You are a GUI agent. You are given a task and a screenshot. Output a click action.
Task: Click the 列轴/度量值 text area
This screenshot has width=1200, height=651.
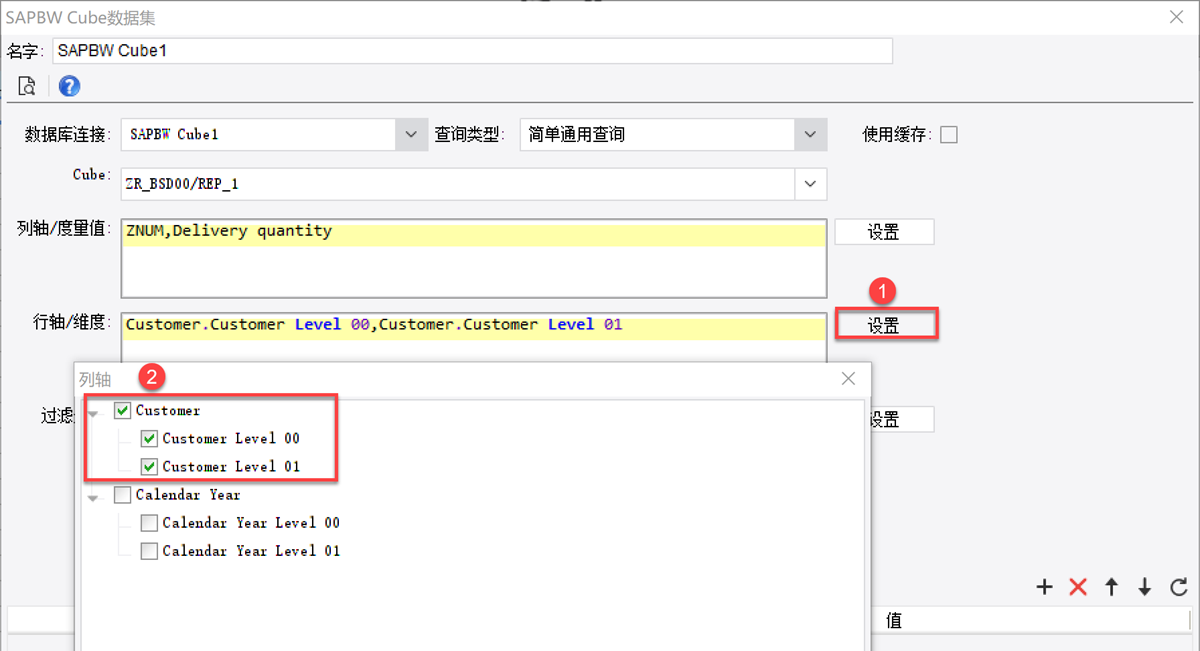pos(474,258)
